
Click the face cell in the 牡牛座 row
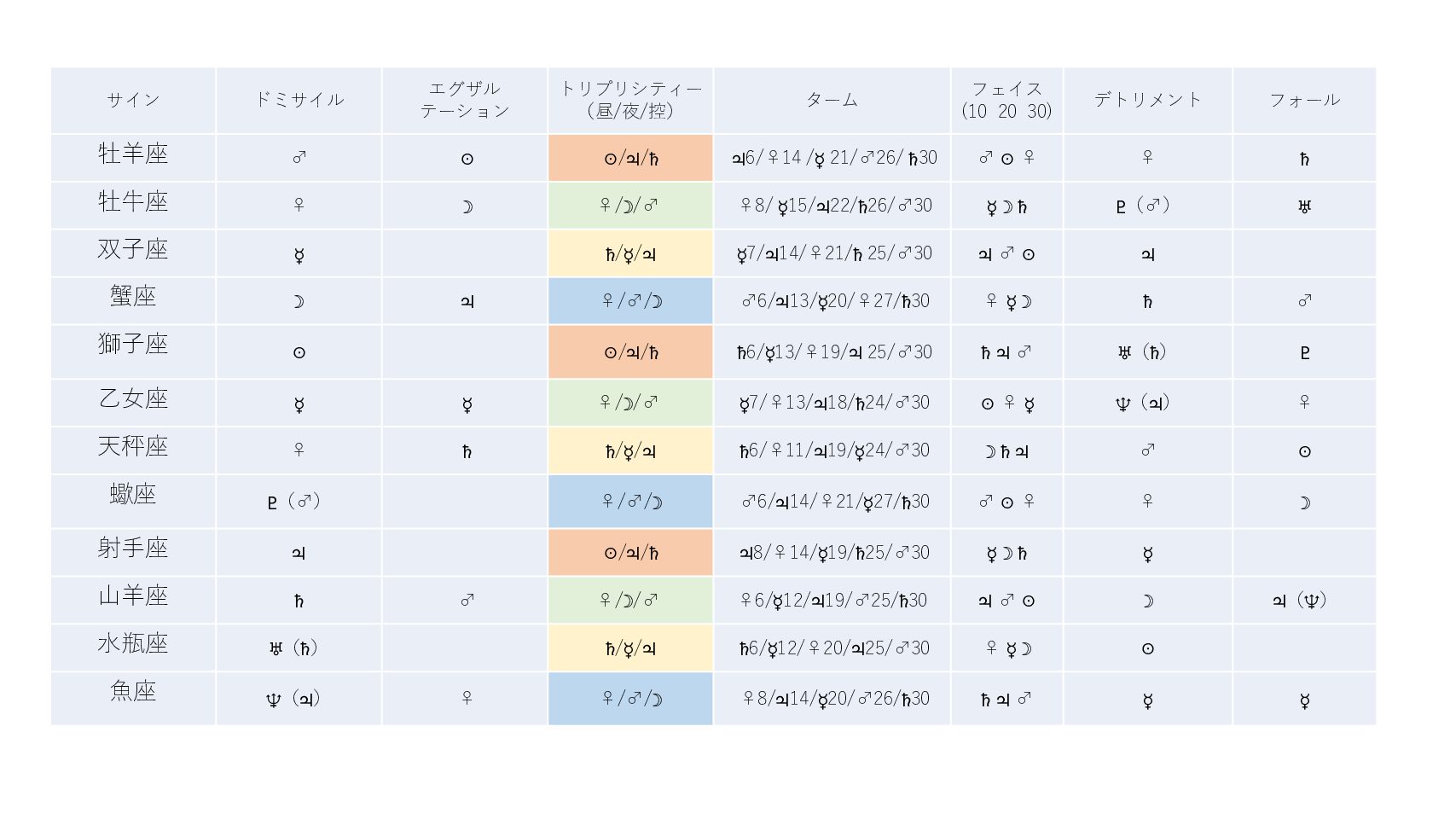pos(1006,206)
